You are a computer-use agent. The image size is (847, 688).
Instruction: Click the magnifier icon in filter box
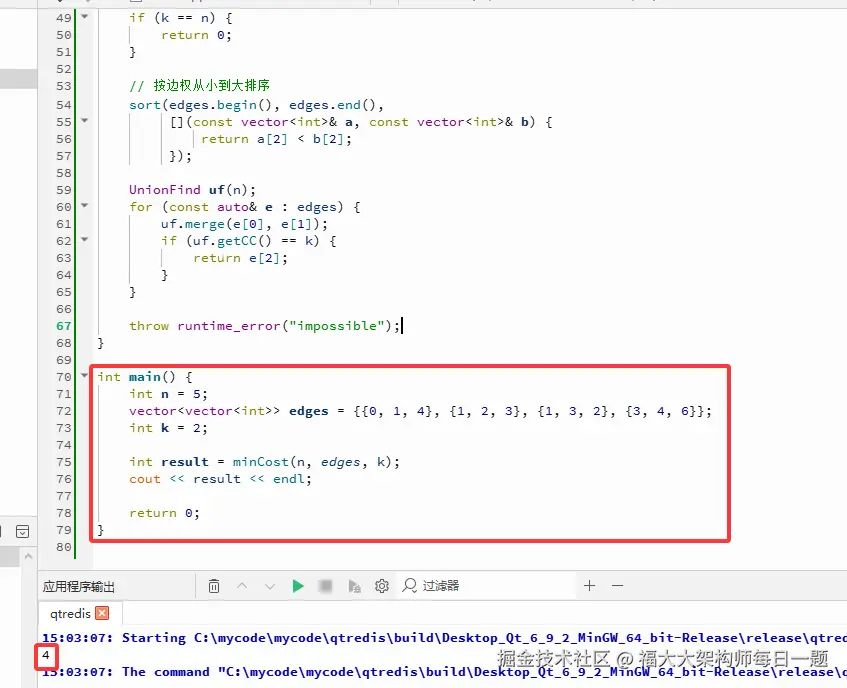click(410, 586)
